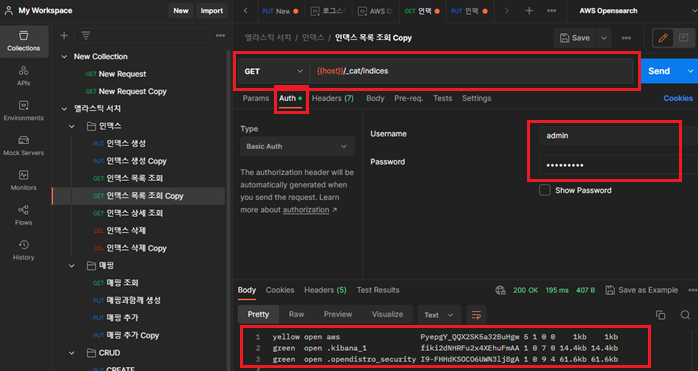Open the response Headers (5) tab

tap(325, 290)
